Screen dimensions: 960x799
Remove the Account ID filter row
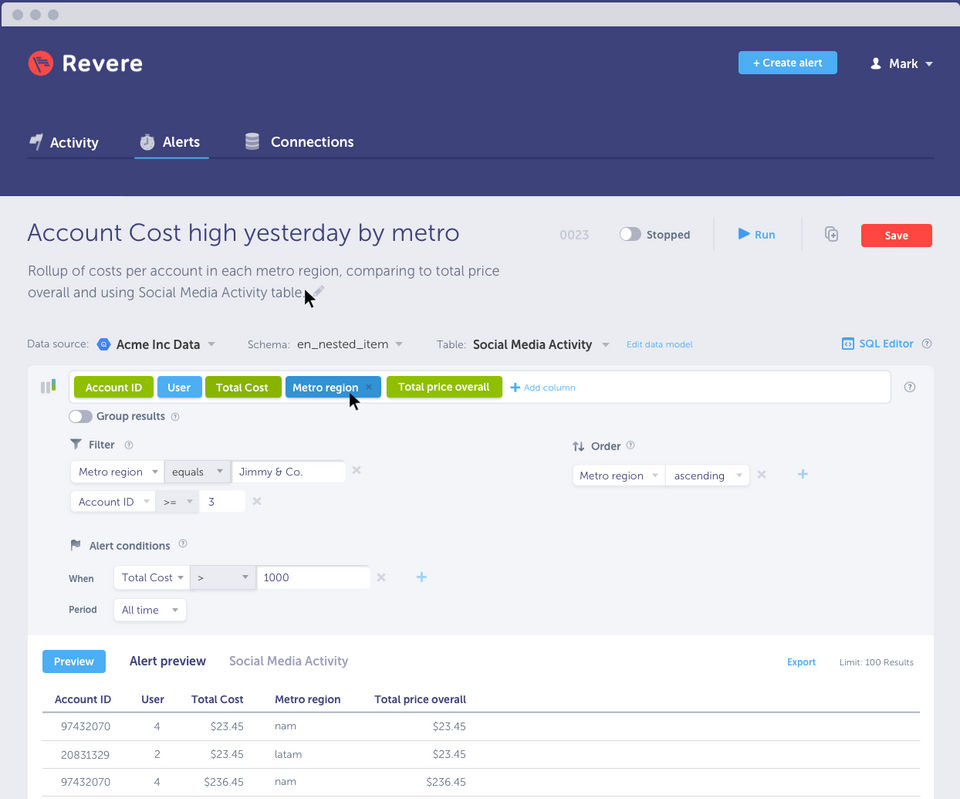click(x=257, y=501)
